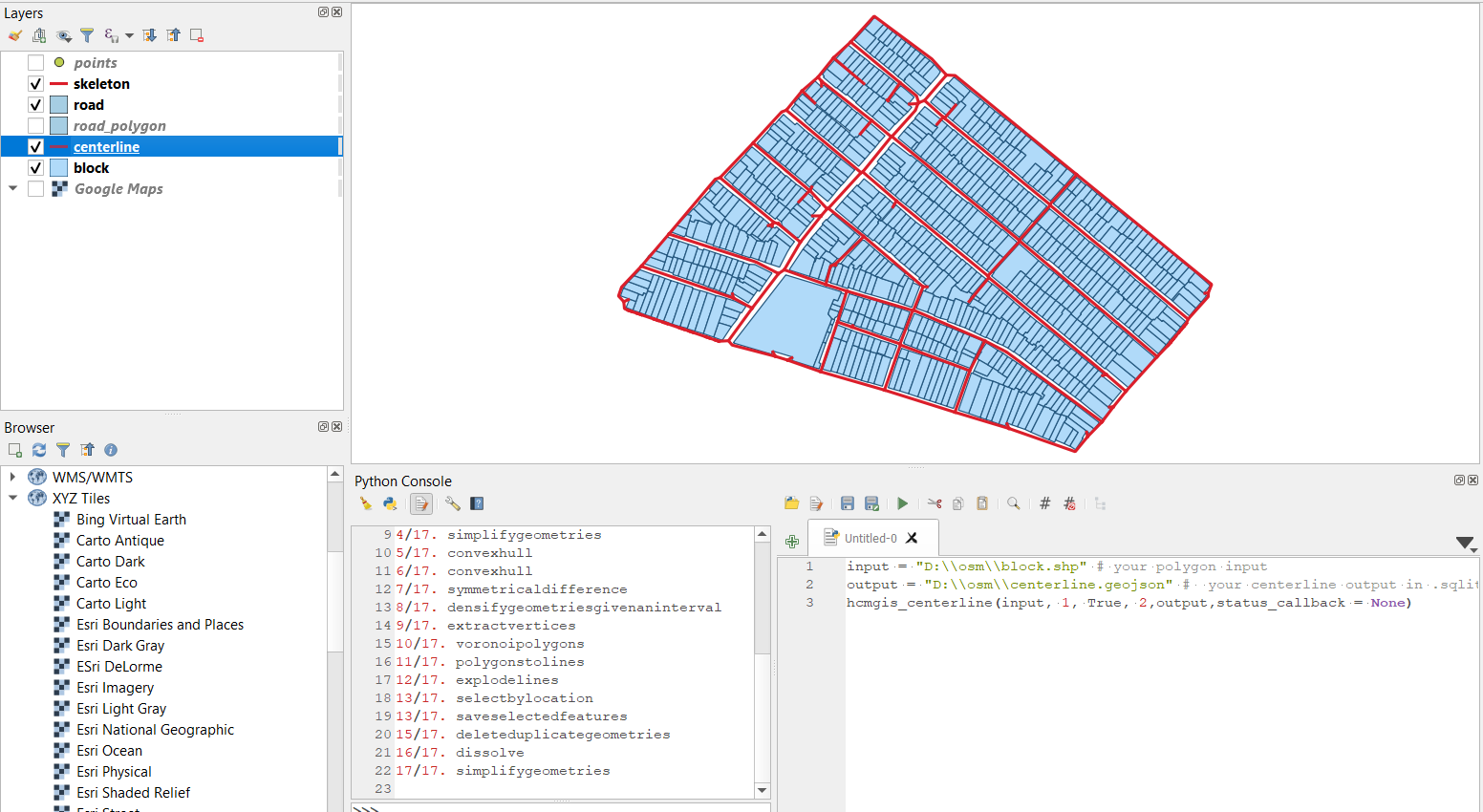Expand the WMS/WMTS tree node
The width and height of the screenshot is (1483, 812).
pyautogui.click(x=12, y=477)
